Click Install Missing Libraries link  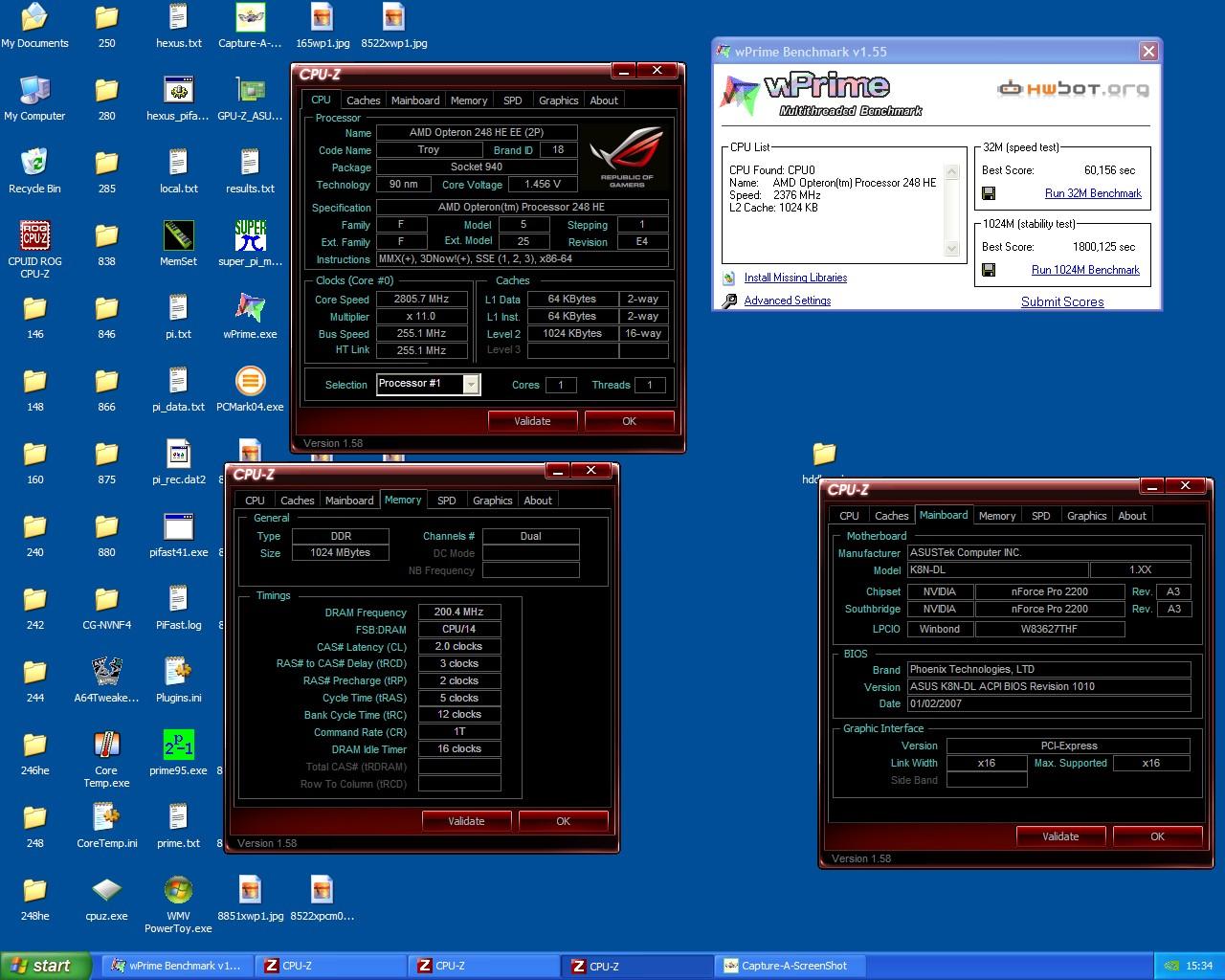pos(795,278)
